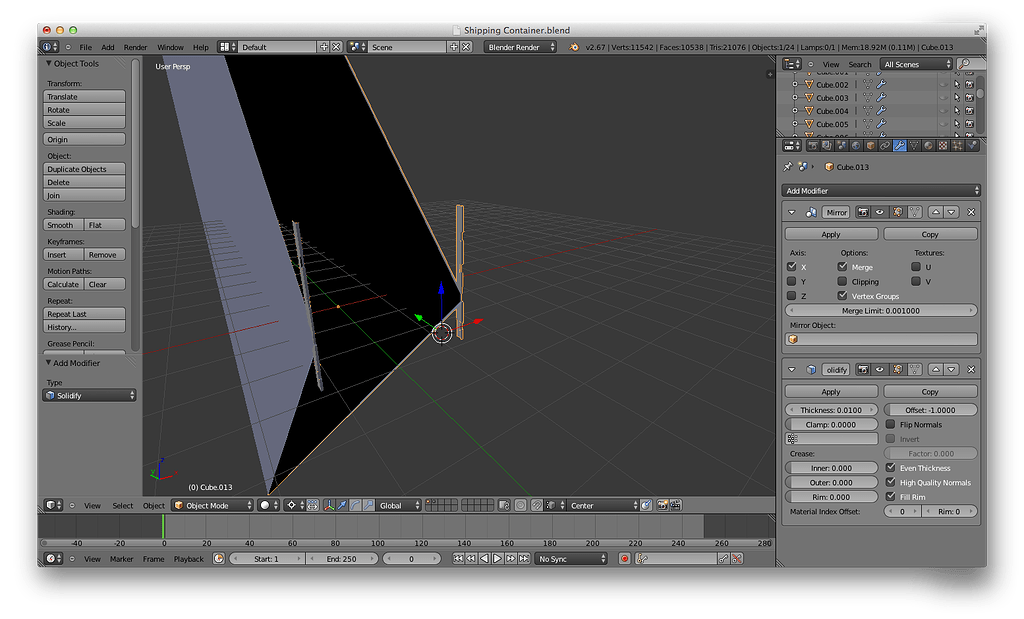Toggle Mirror X axis checkbox
The width and height of the screenshot is (1024, 619).
pyautogui.click(x=792, y=266)
